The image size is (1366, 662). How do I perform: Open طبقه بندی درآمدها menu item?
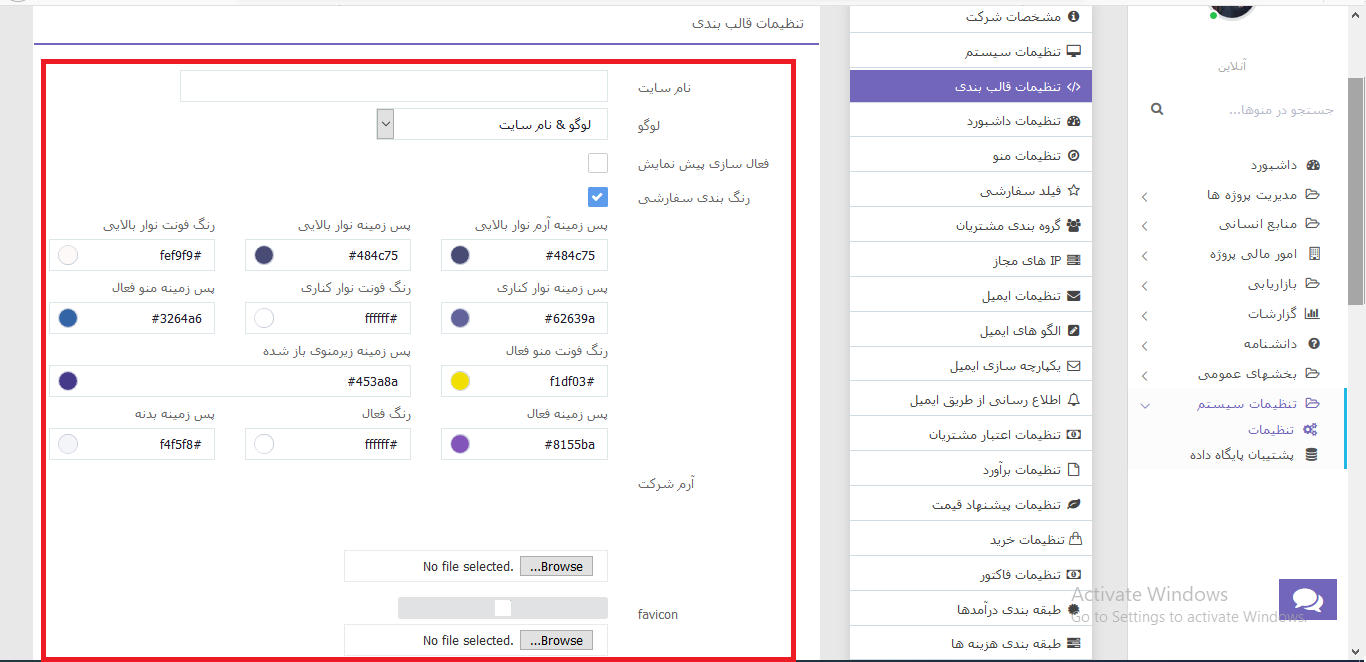point(971,609)
